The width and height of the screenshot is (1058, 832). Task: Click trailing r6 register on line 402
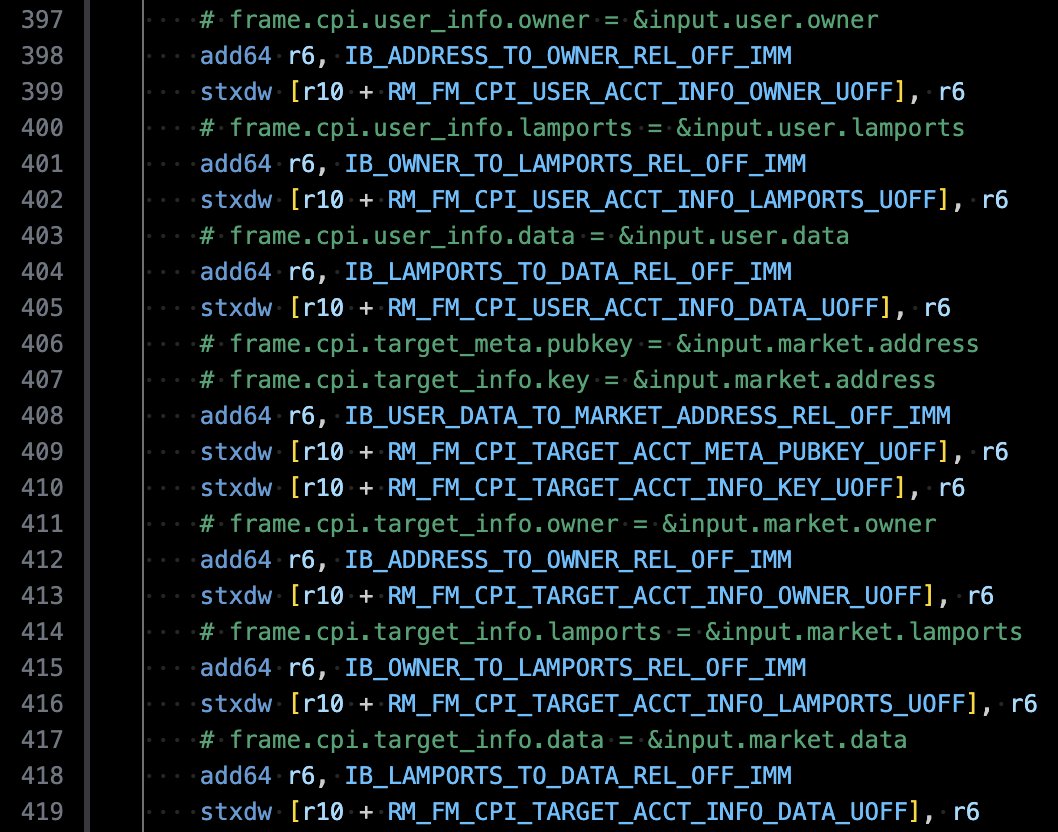(995, 200)
